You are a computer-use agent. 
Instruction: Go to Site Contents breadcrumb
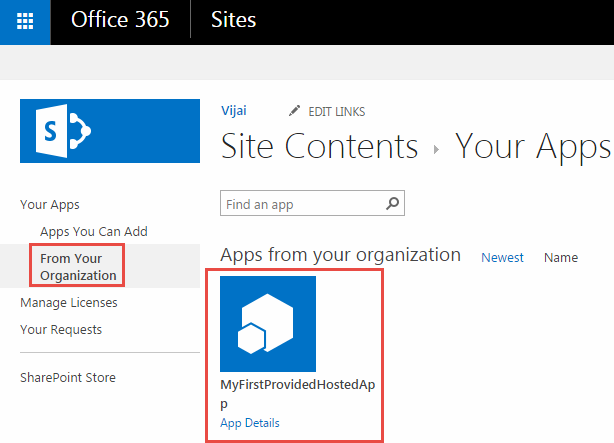pos(319,147)
